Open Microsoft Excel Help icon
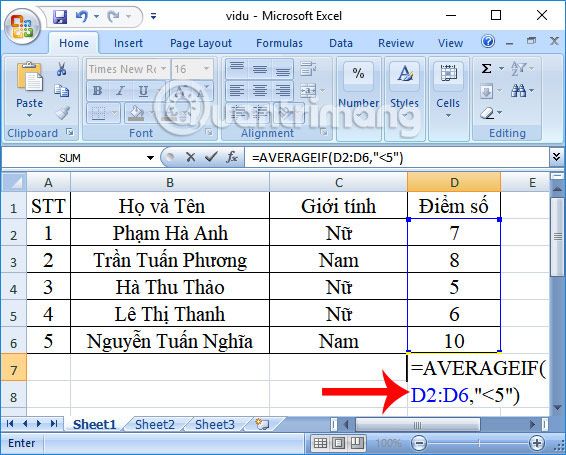The image size is (566, 455). 488,42
